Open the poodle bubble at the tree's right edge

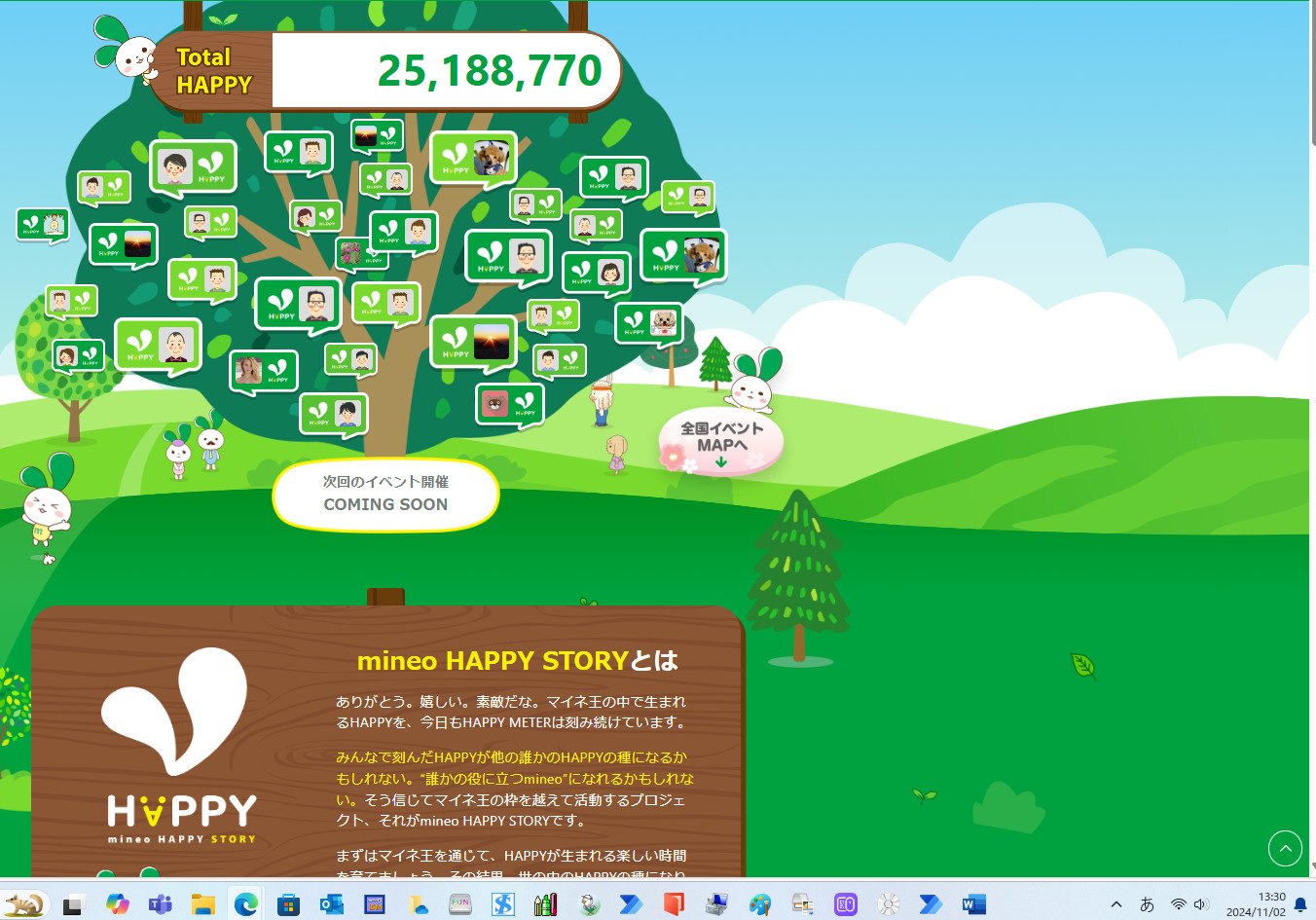[x=683, y=256]
